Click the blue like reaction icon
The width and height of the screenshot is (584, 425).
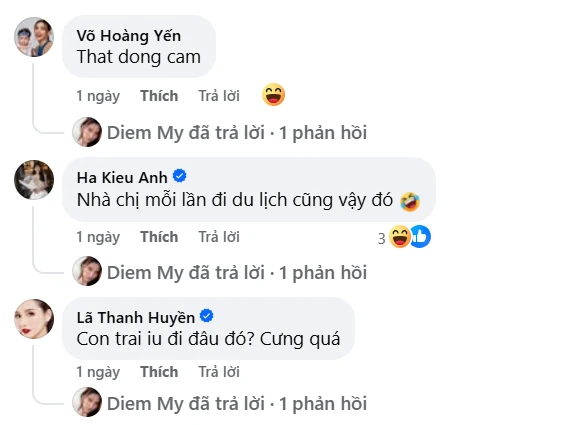coord(420,237)
